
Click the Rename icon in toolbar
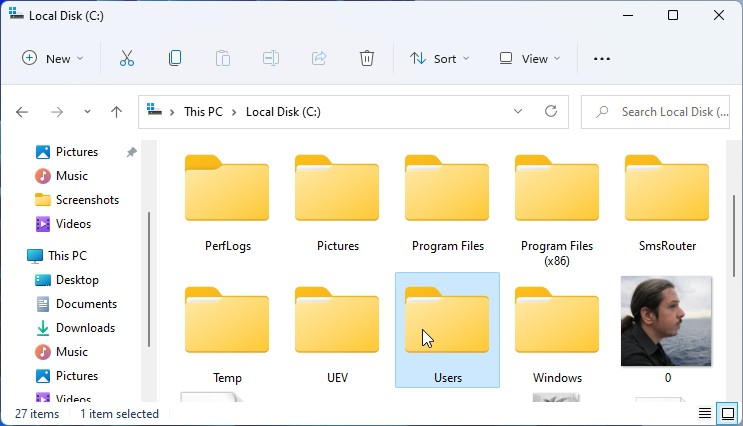click(271, 58)
